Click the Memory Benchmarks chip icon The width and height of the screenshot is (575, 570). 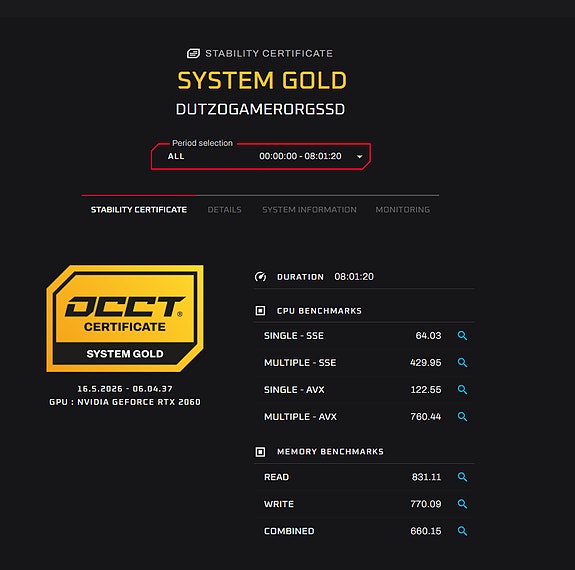click(x=260, y=452)
